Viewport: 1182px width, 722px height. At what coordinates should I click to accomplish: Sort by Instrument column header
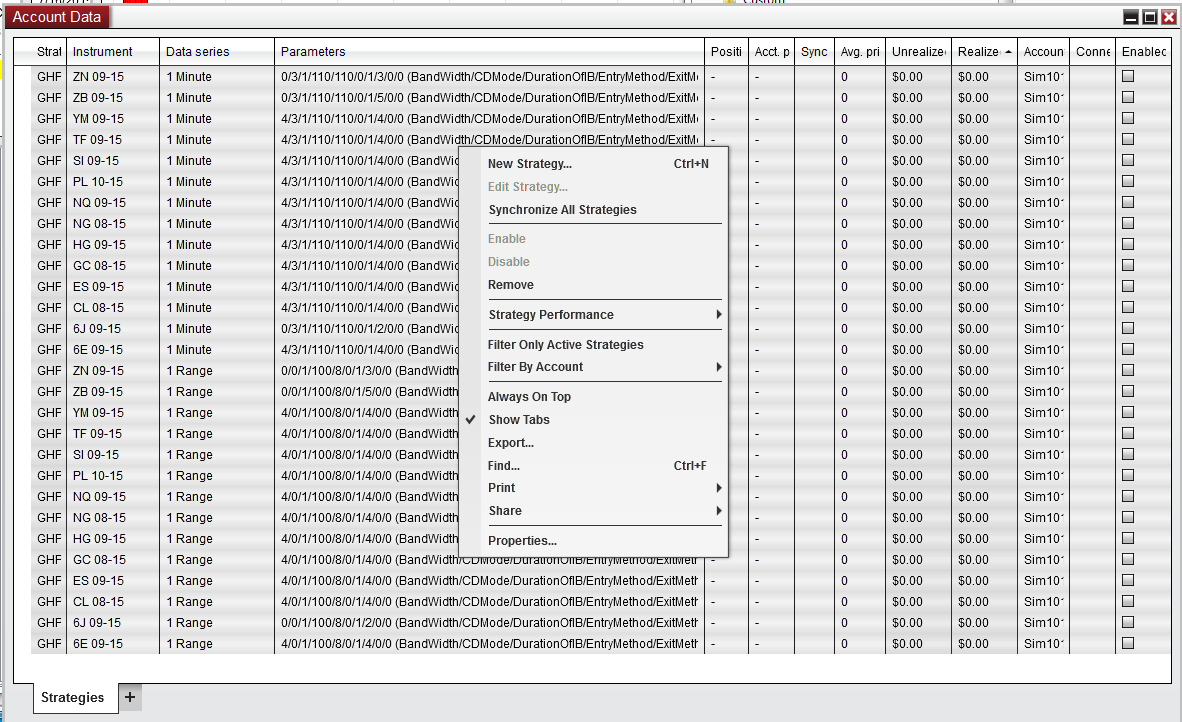(112, 51)
